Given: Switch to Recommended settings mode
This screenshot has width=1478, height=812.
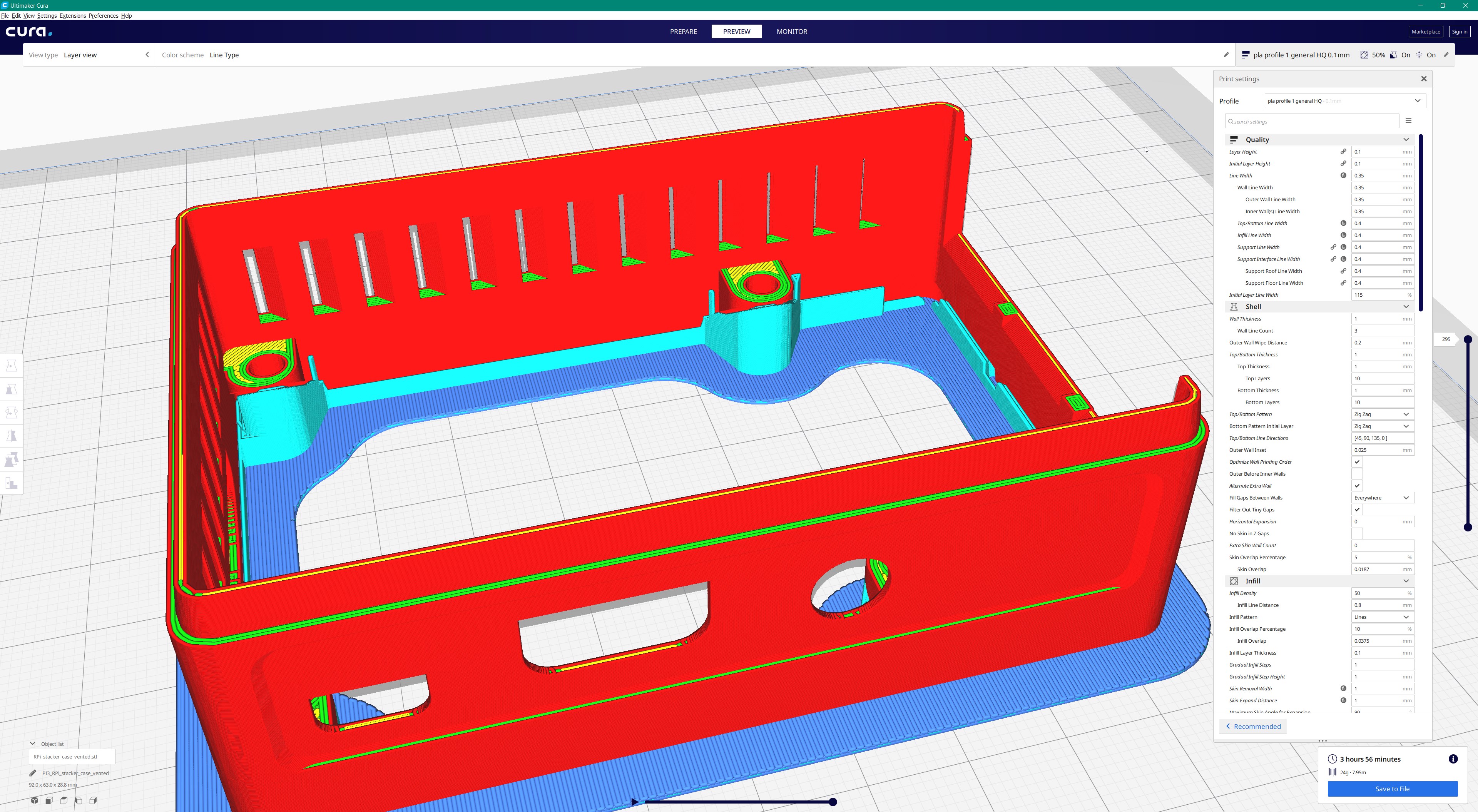Looking at the screenshot, I should (1253, 726).
